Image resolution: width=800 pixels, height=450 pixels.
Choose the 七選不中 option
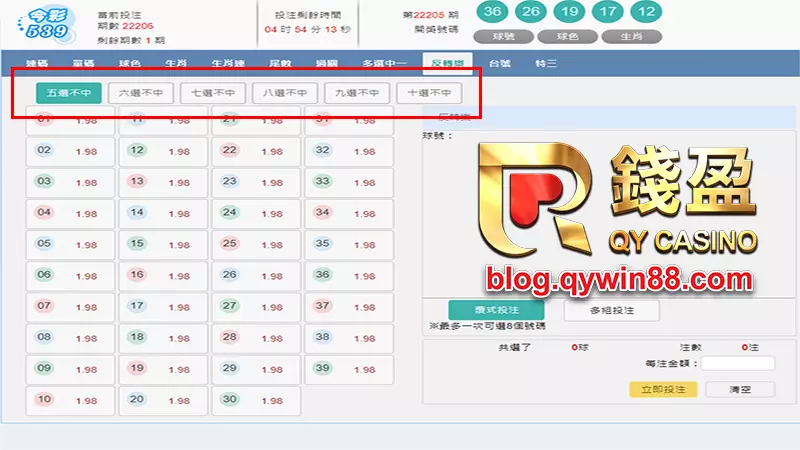213,93
